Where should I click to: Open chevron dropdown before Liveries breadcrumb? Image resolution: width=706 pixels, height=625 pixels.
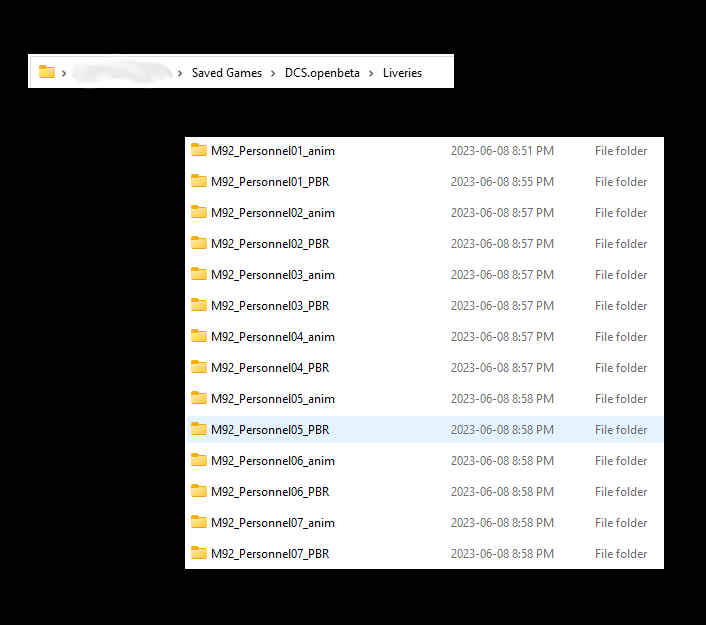(x=371, y=73)
